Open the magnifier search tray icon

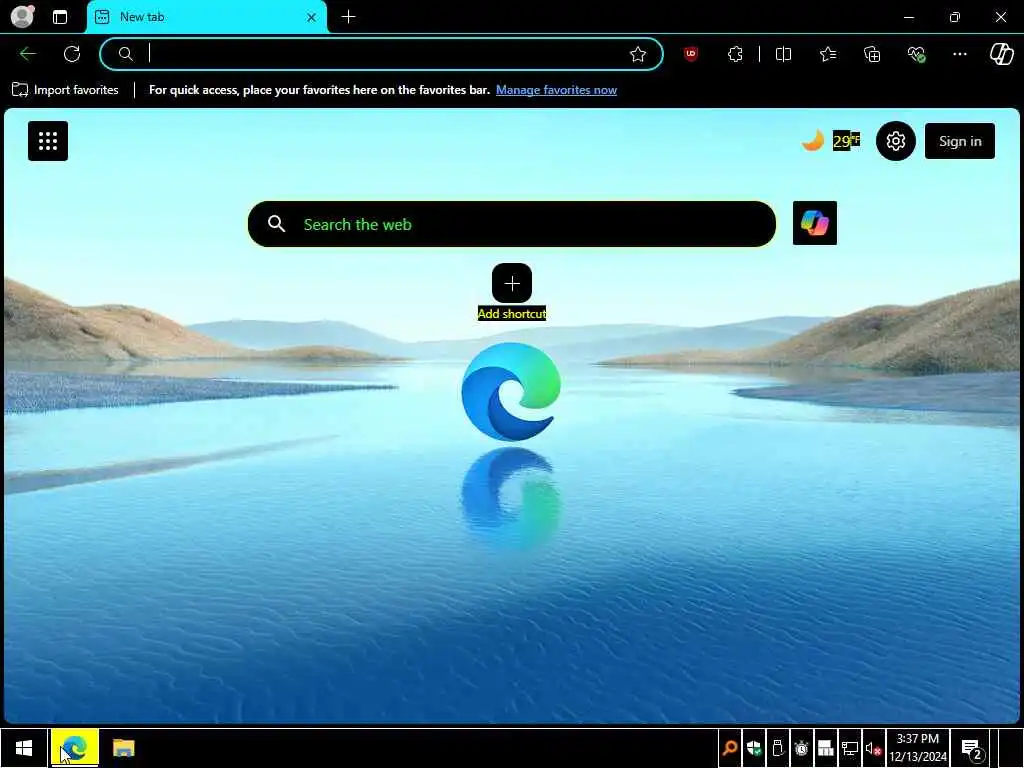(730, 748)
